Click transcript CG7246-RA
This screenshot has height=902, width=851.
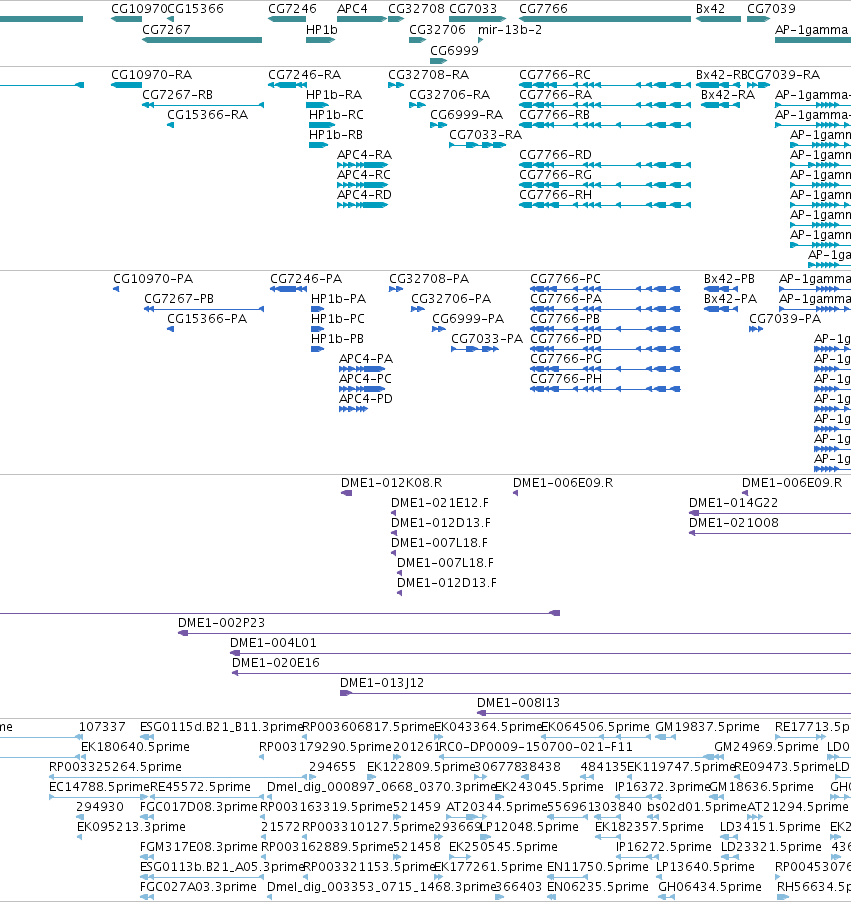pyautogui.click(x=304, y=75)
